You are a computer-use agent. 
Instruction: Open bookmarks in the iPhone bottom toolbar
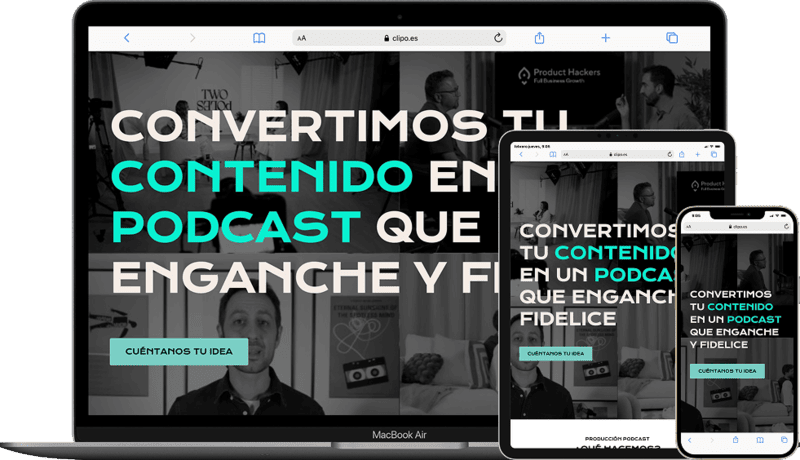[760, 440]
